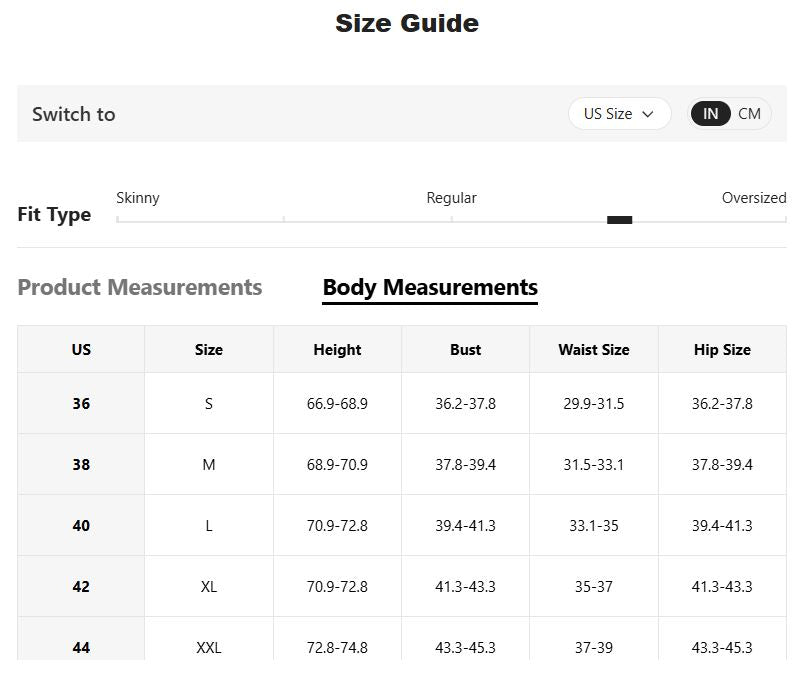Click waist value 35-37
Screen dimensions: 811x685
click(x=594, y=587)
